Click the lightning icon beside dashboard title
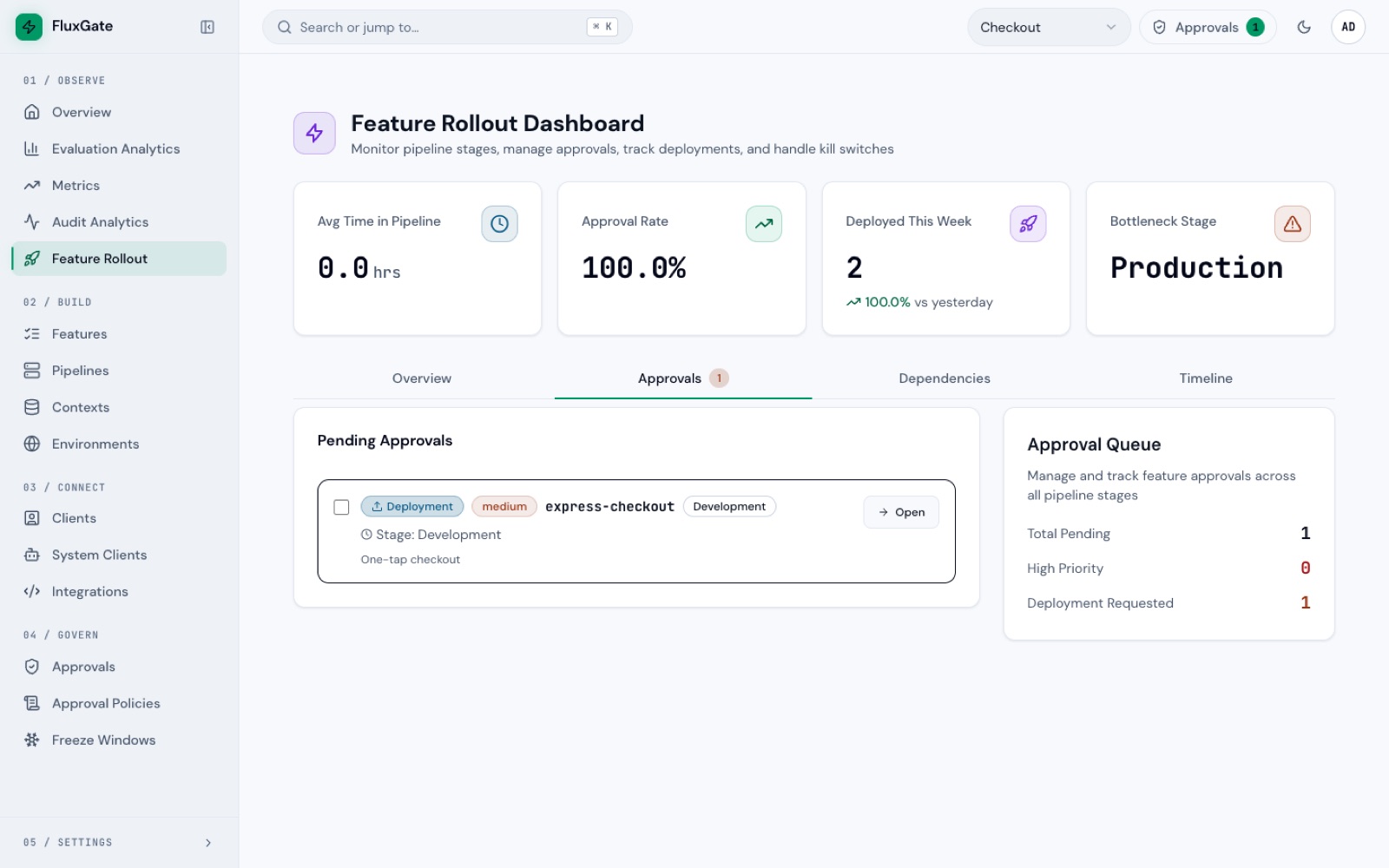The height and width of the screenshot is (868, 1389). 314,133
